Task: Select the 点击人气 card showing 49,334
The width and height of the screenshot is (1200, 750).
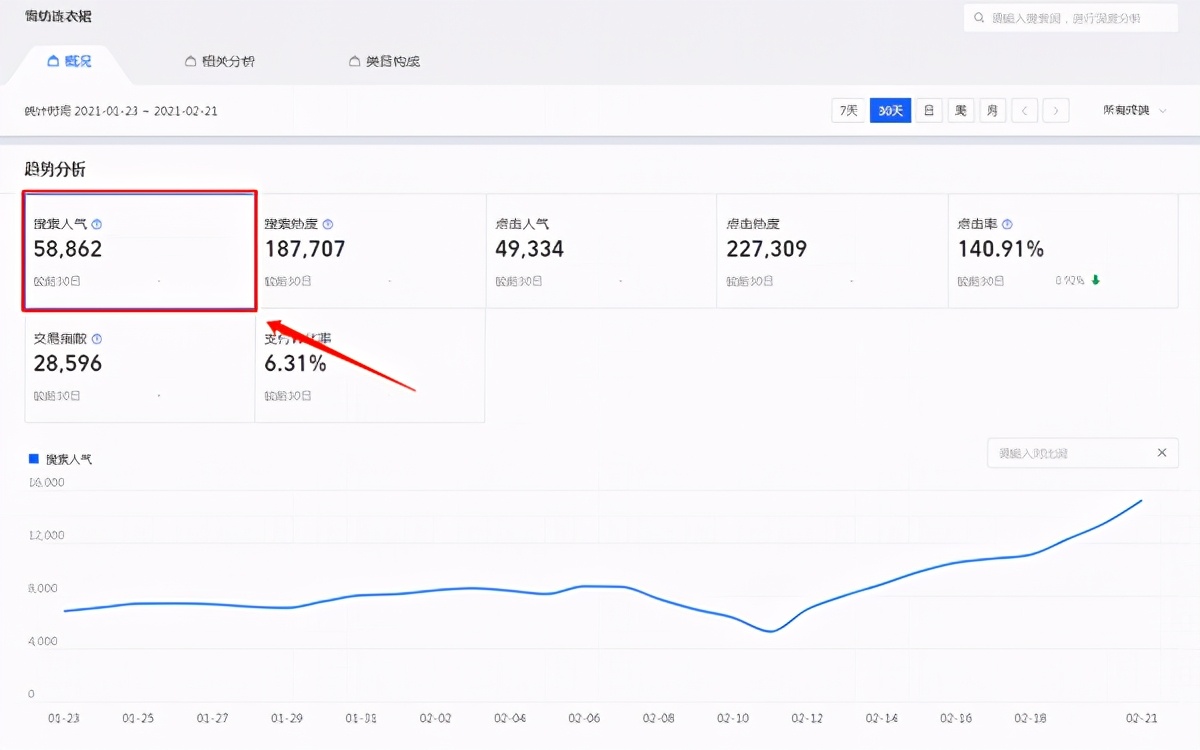Action: [600, 250]
